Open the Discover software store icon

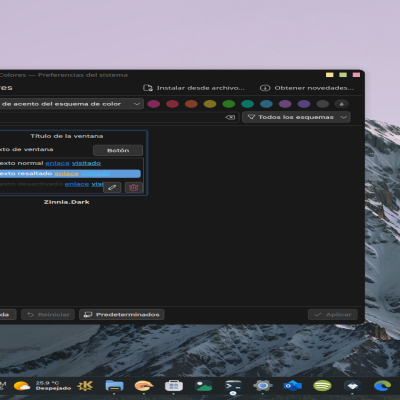(x=174, y=386)
